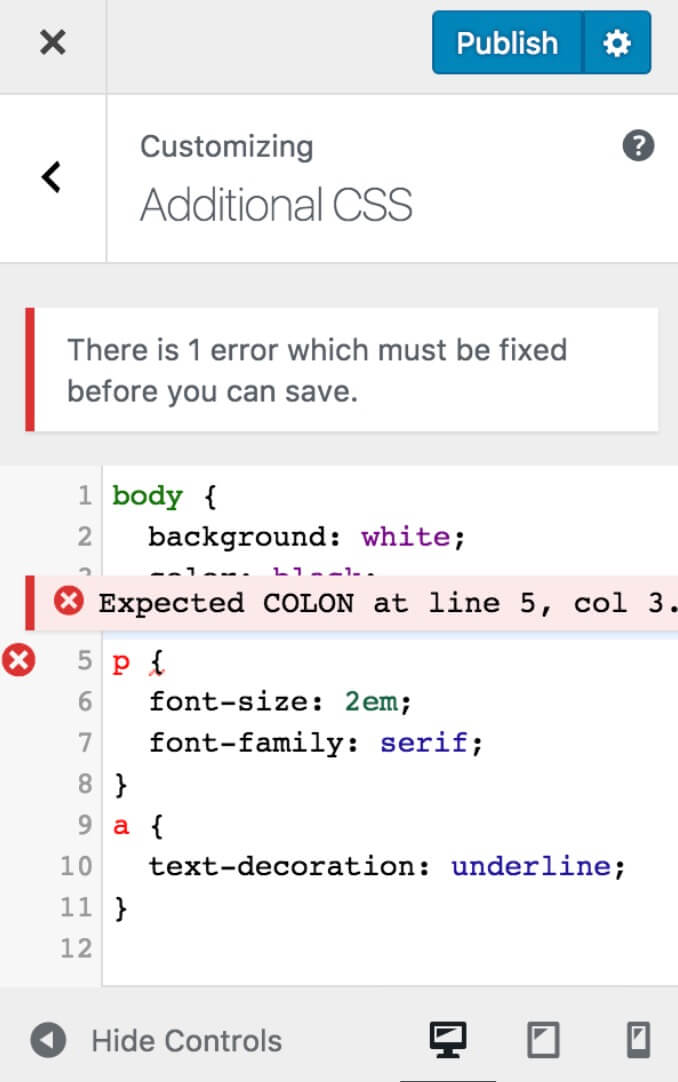This screenshot has height=1082, width=678.
Task: Click line number 12 in the gutter
Action: (76, 948)
